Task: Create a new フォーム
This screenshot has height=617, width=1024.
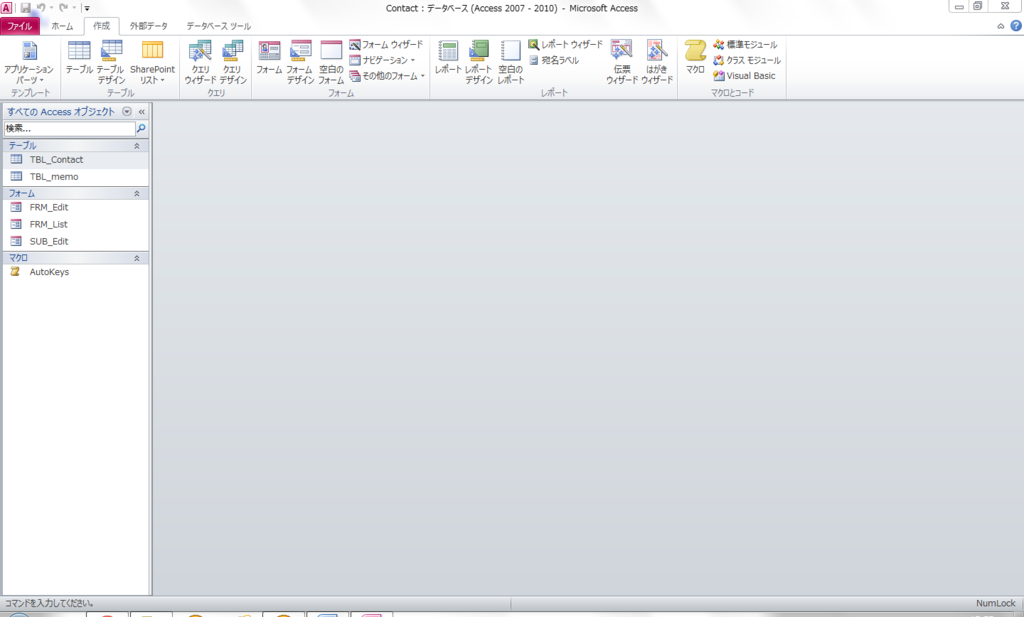Action: tap(269, 57)
